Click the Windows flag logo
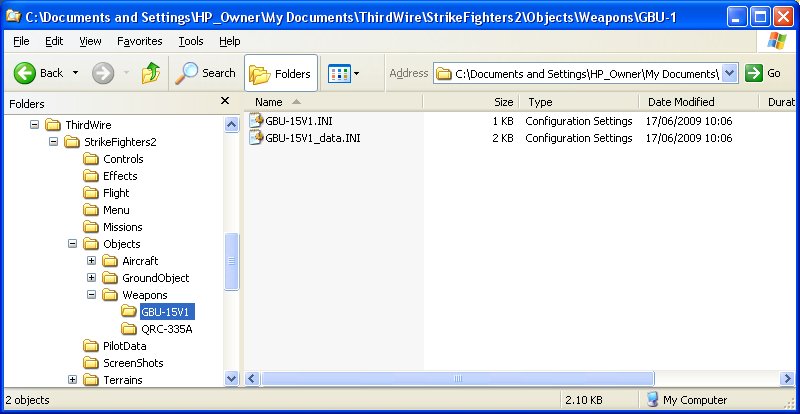The image size is (800, 414). point(777,41)
